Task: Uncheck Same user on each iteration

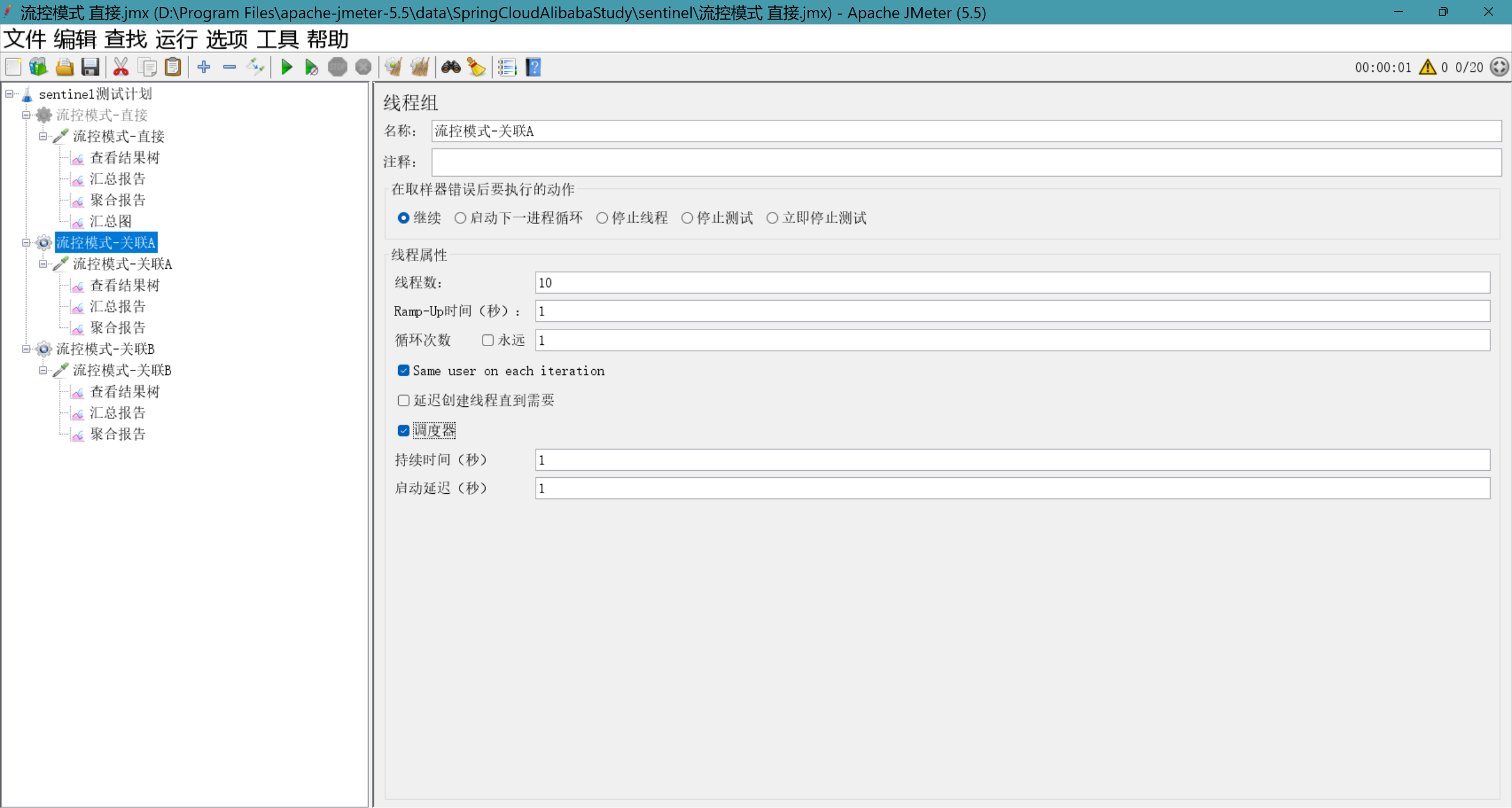Action: point(403,370)
